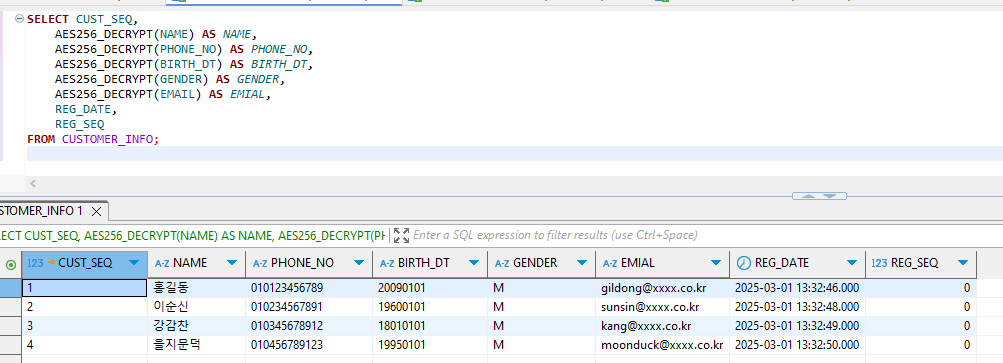Select CUST_SEQ cell with value 4
1003x363 pixels.
point(84,345)
